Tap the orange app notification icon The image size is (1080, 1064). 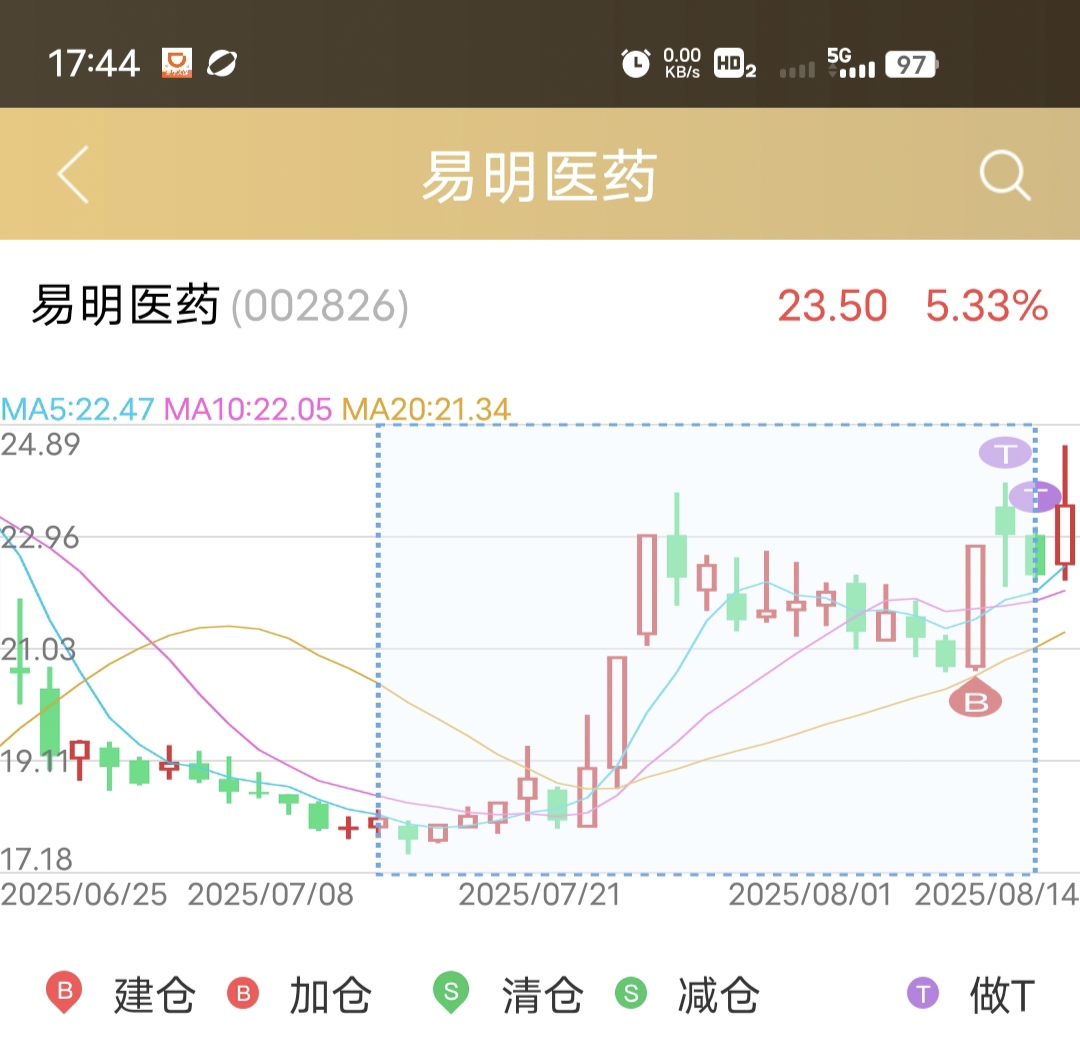(177, 63)
